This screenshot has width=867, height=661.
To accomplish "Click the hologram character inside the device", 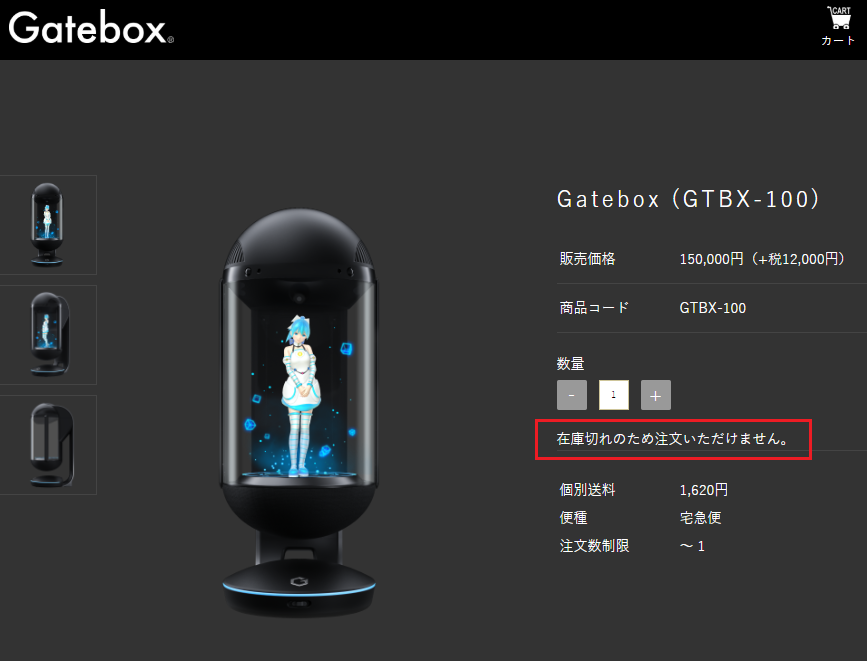I will coord(300,395).
